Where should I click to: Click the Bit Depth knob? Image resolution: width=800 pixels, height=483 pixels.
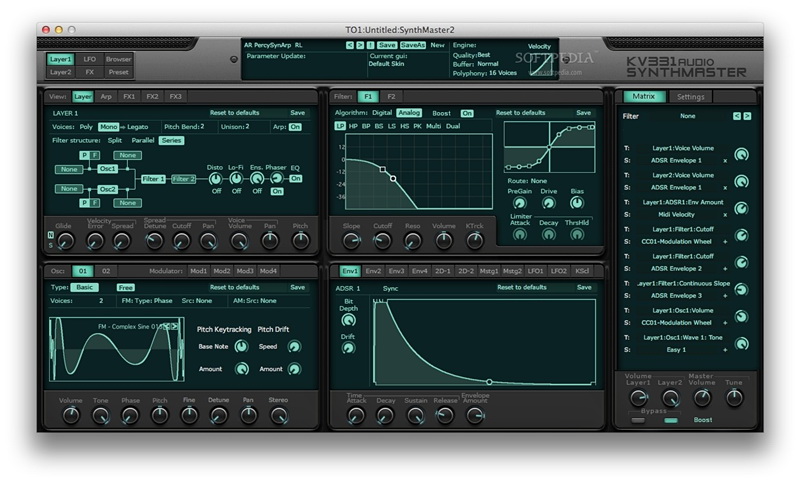(x=348, y=320)
